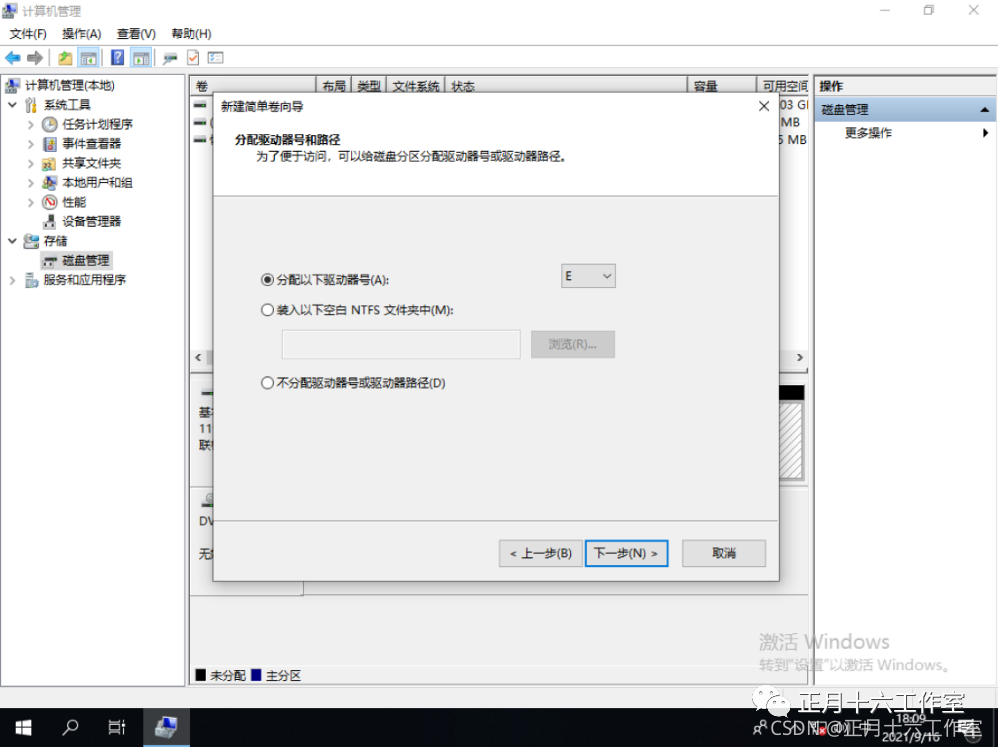Click the back navigation arrow
This screenshot has width=998, height=747.
(x=12, y=57)
